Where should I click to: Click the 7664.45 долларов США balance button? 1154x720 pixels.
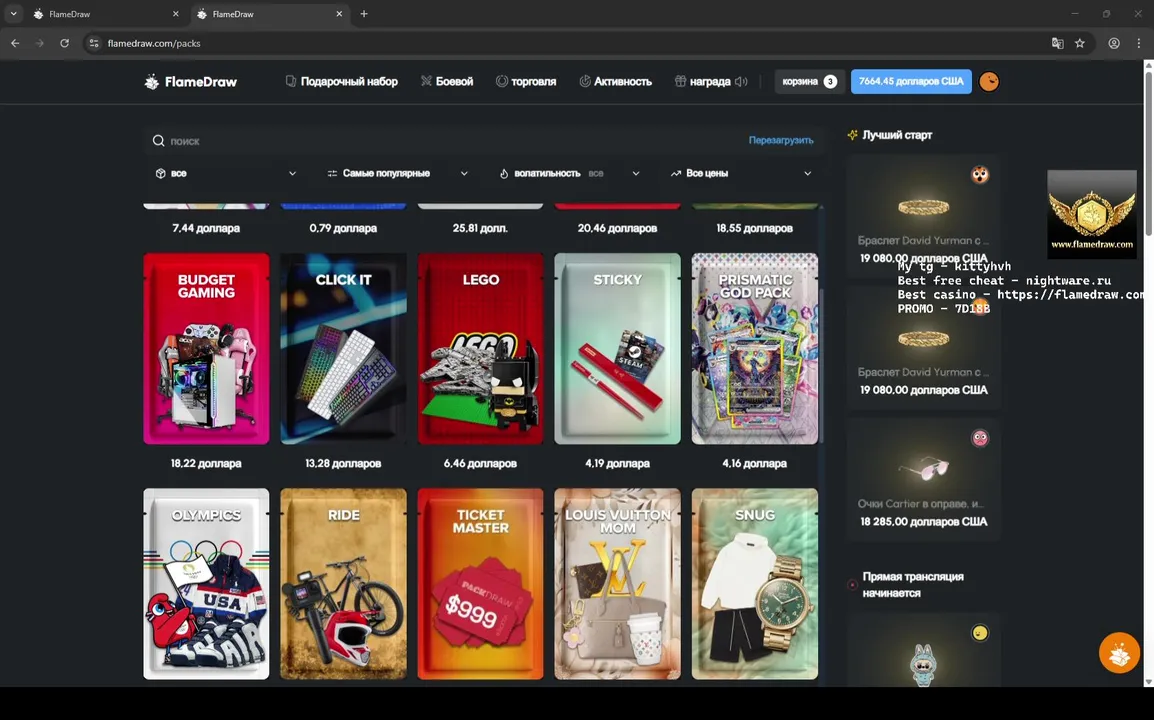click(911, 82)
